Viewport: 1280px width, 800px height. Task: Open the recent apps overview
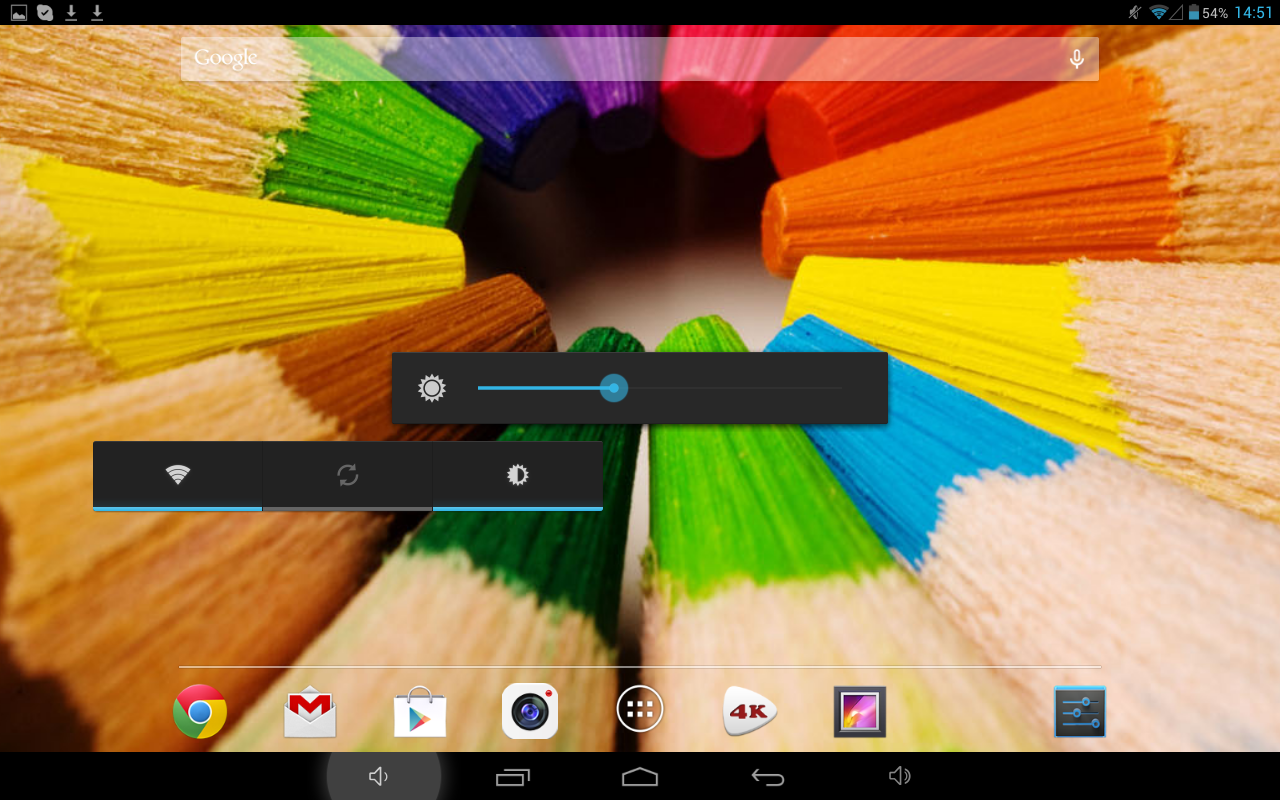click(x=513, y=776)
